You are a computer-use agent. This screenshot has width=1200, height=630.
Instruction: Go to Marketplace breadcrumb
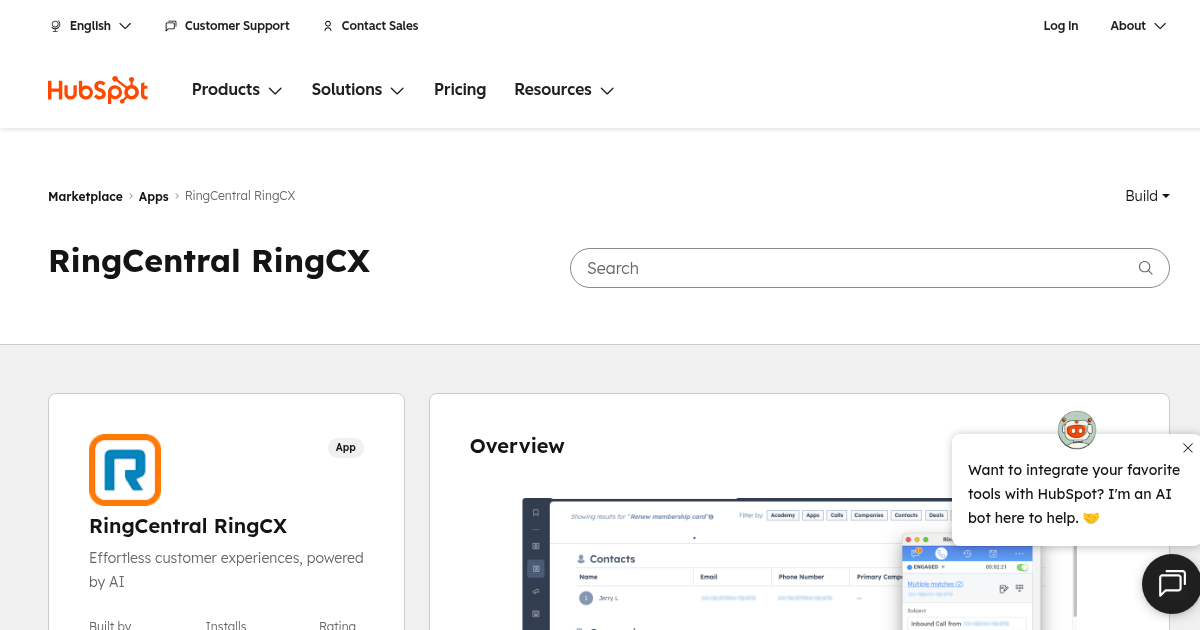coord(85,197)
